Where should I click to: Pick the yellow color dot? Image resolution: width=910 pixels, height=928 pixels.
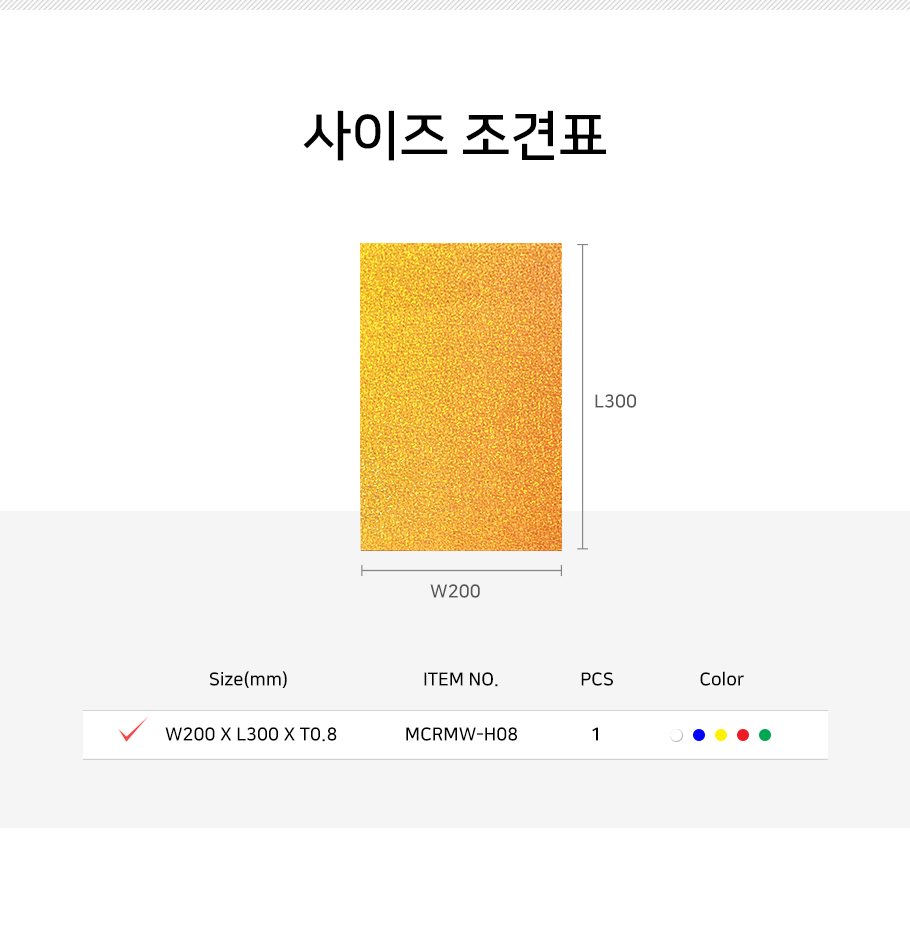point(721,735)
